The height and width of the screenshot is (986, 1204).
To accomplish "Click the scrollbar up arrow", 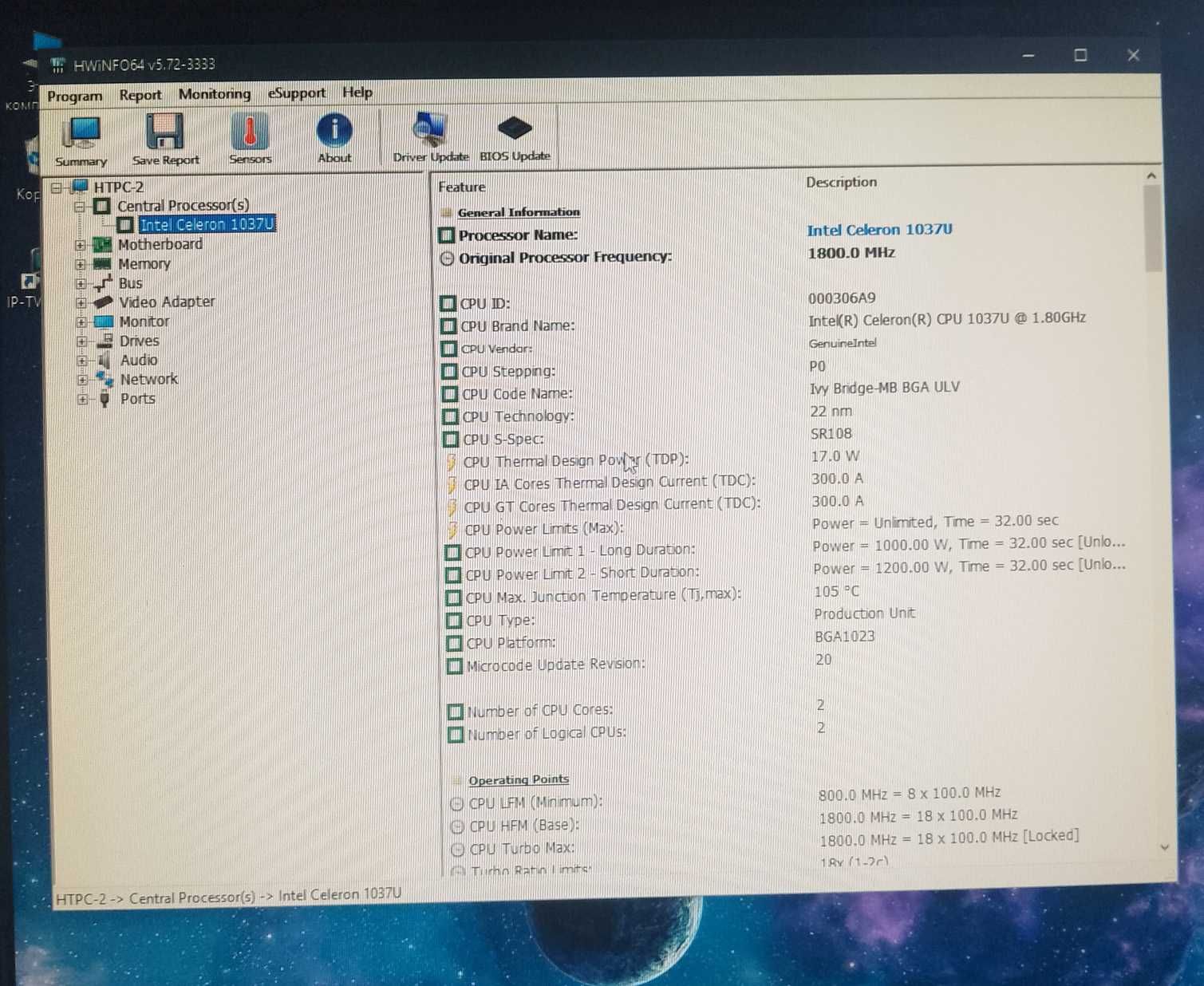I will pos(1151,176).
